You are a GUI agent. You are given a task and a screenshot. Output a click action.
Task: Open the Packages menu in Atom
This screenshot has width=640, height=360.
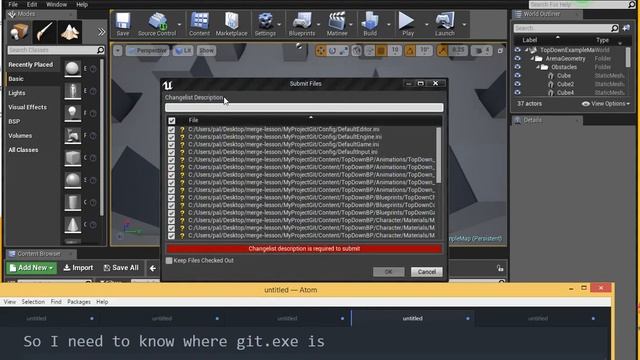79,302
